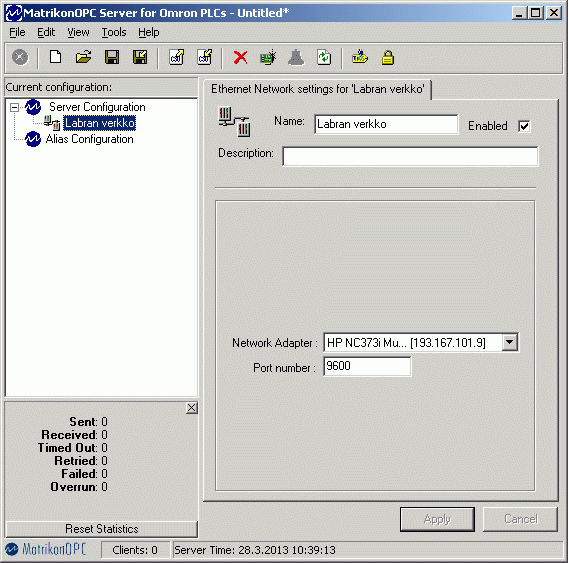Open a configuration using the folder icon

click(x=83, y=58)
